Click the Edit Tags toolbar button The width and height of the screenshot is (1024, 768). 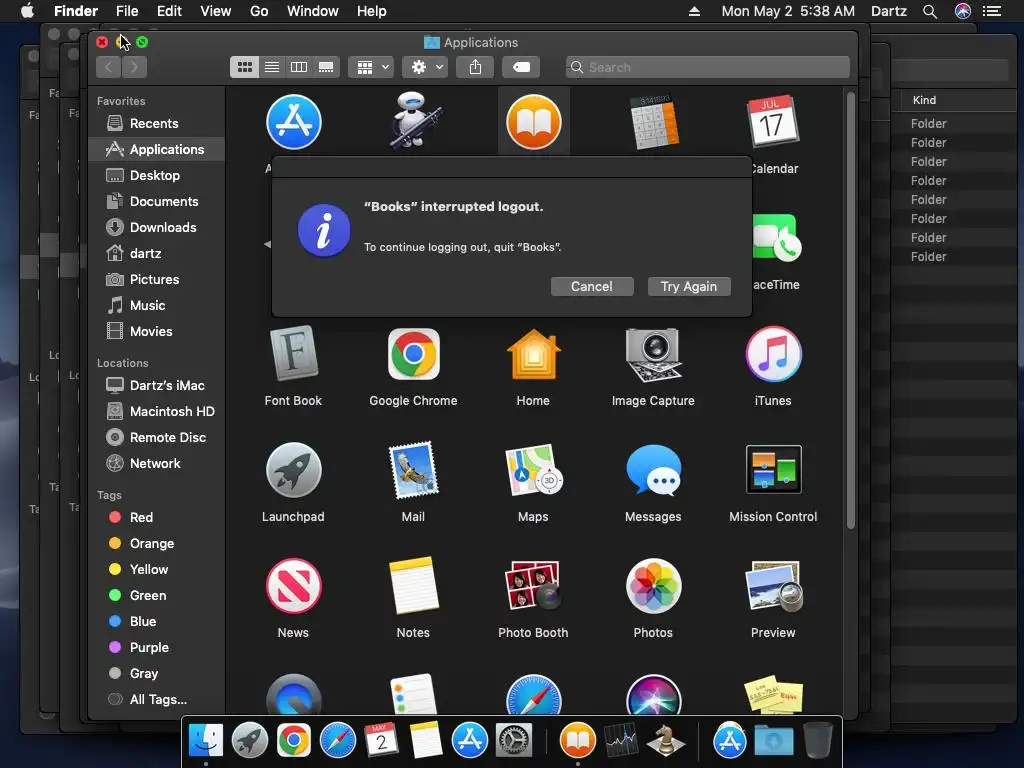click(521, 67)
